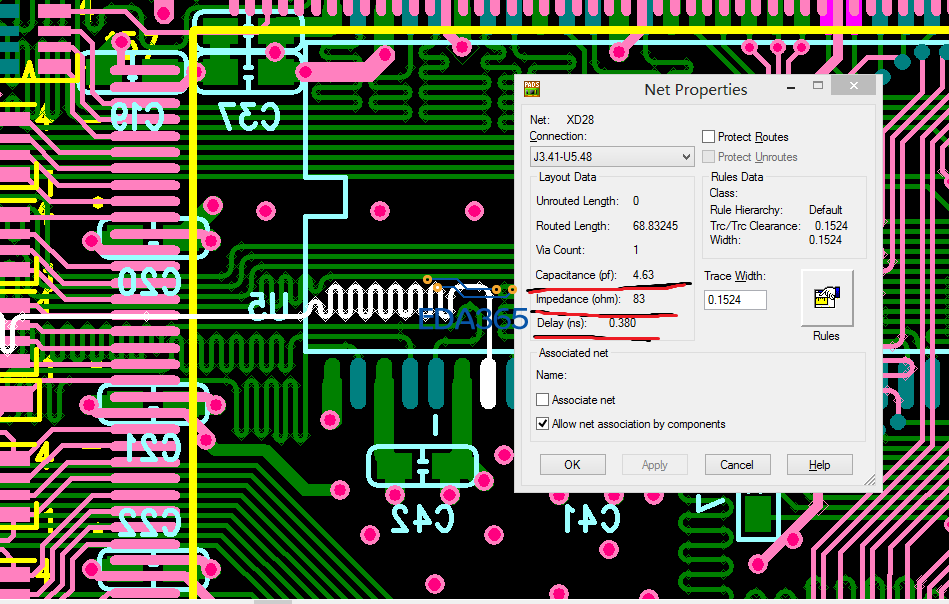949x604 pixels.
Task: Minimize the Net Properties dialog
Action: click(x=791, y=87)
